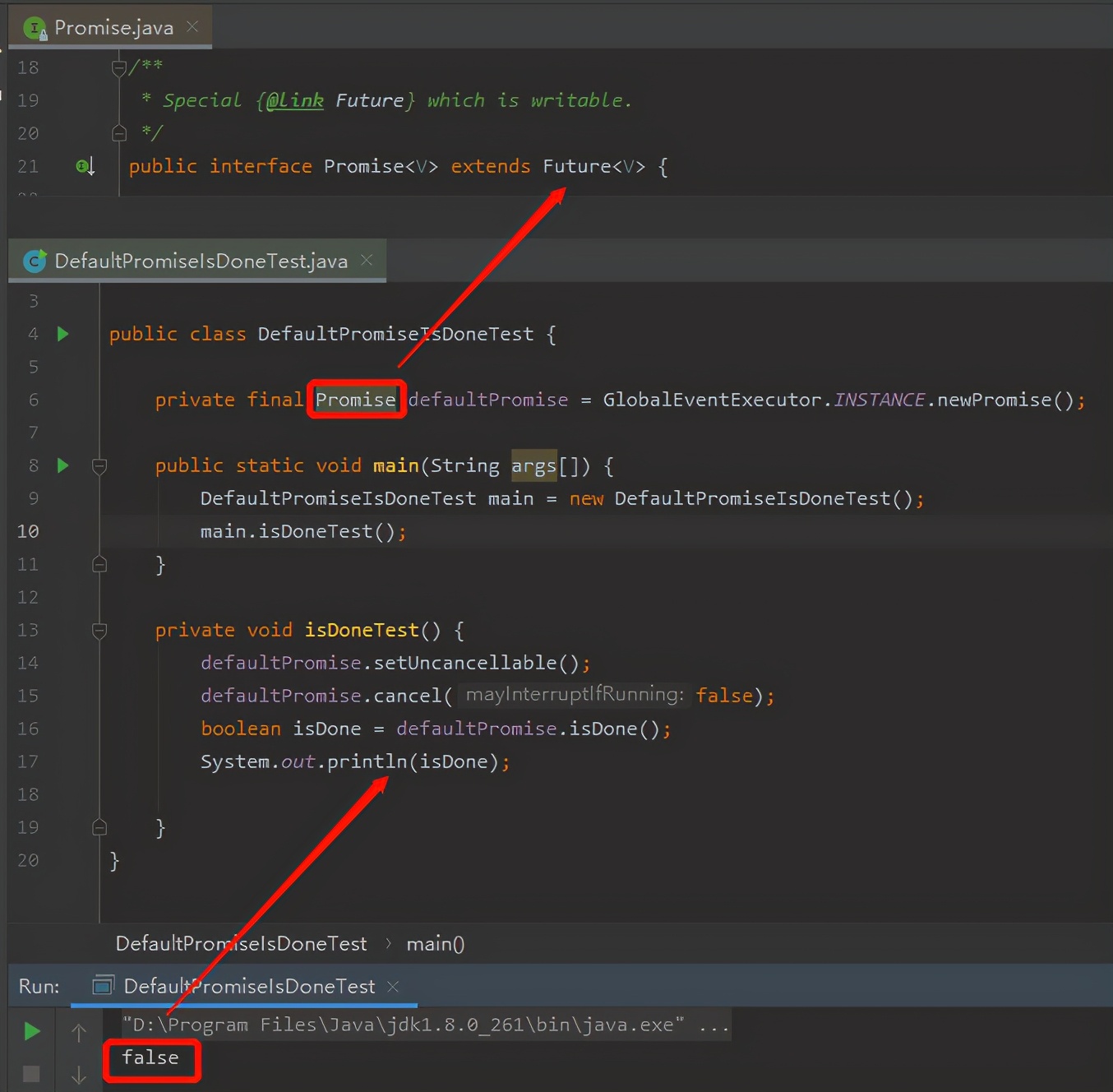Run main method from line 8 gutter arrow

tap(63, 465)
